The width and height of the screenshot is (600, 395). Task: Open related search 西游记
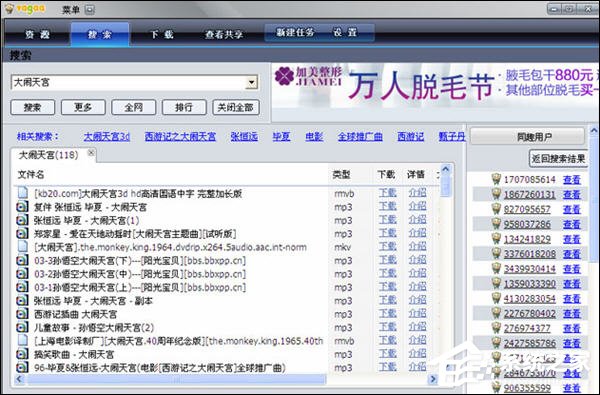click(411, 137)
